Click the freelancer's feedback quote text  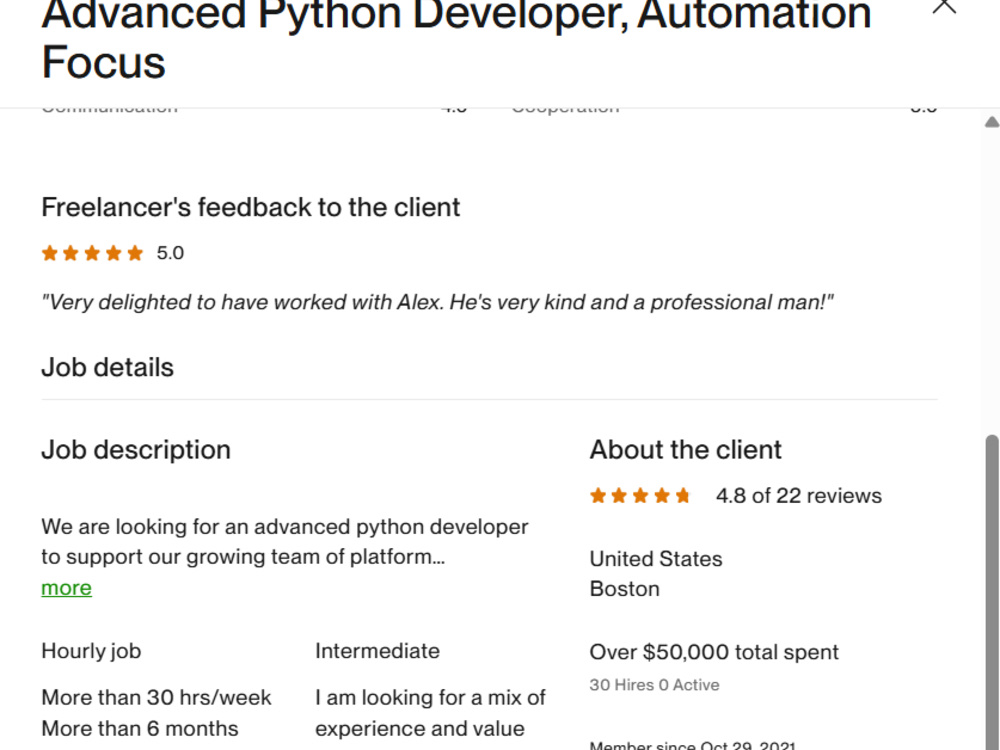pyautogui.click(x=437, y=302)
